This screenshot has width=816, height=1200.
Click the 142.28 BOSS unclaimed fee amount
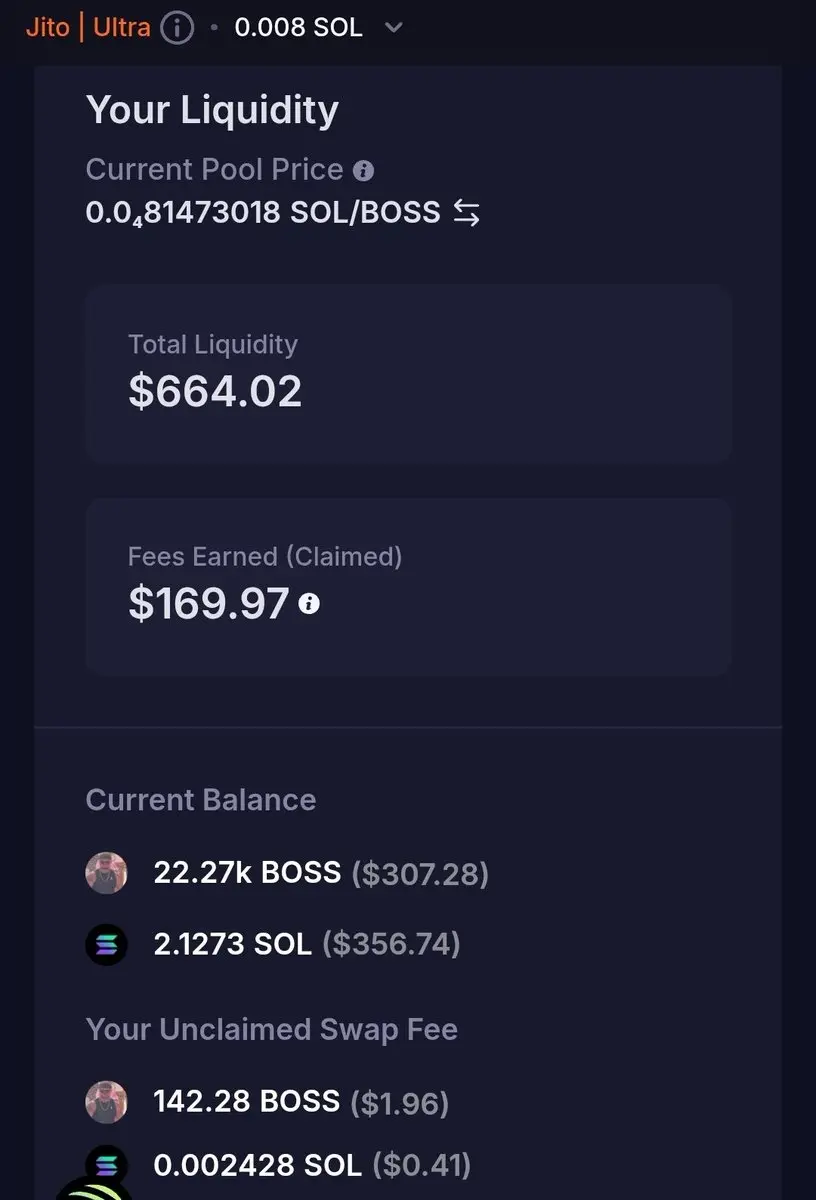[247, 1102]
